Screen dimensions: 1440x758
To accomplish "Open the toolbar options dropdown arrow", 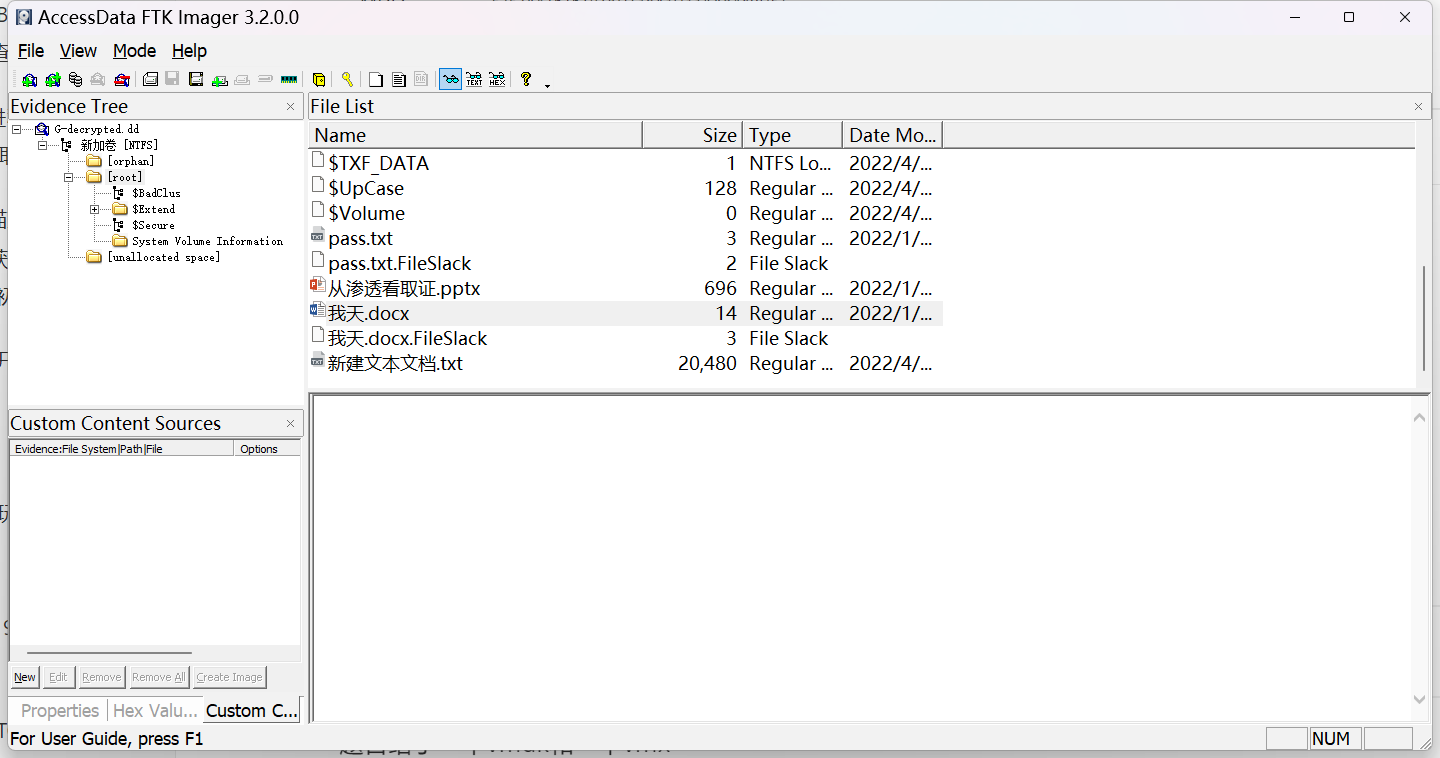I will coord(548,85).
